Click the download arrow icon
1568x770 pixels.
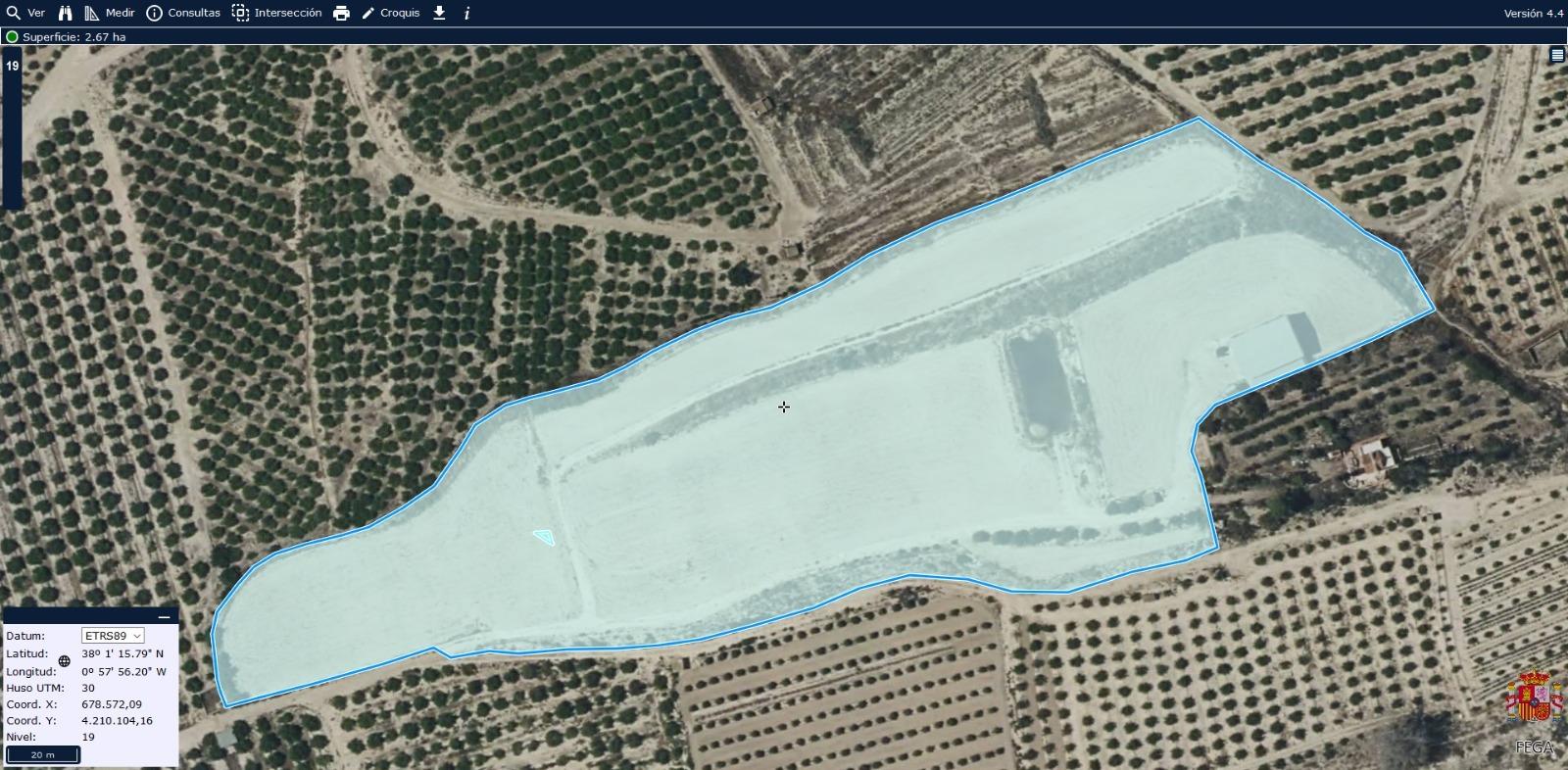[439, 13]
